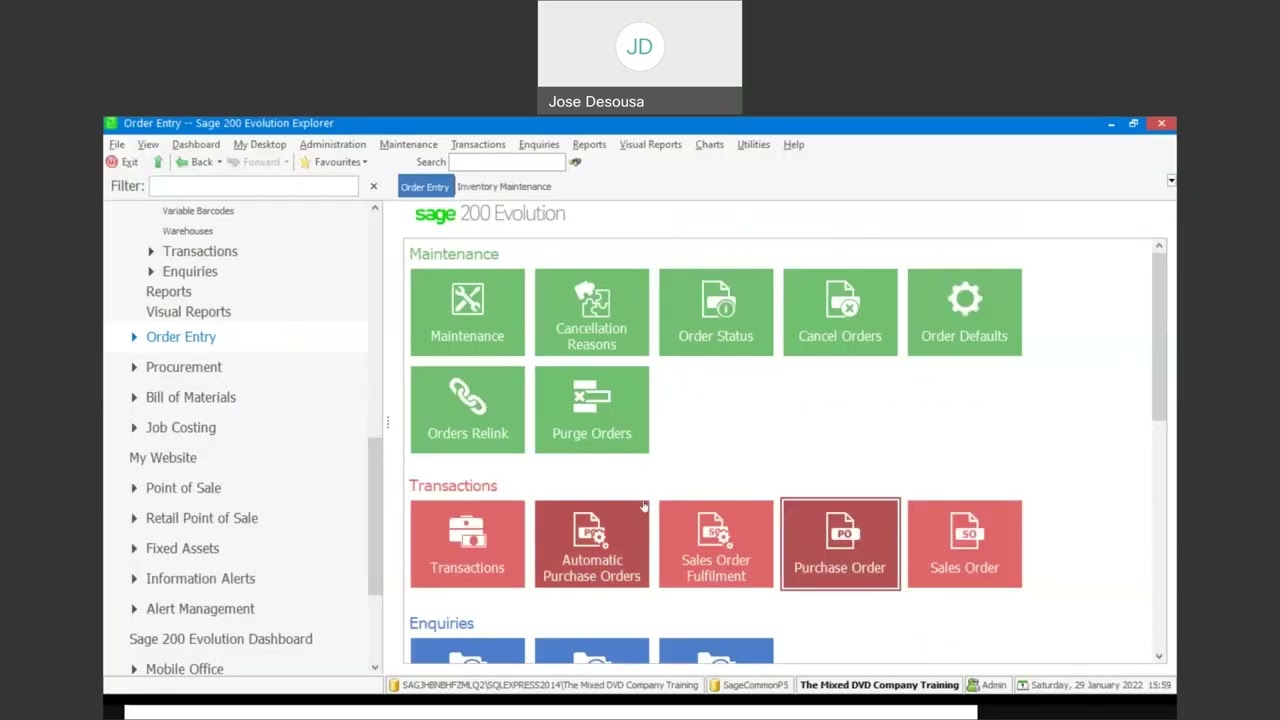Image resolution: width=1280 pixels, height=720 pixels.
Task: Open the Back history dropdown arrow
Action: click(x=219, y=162)
